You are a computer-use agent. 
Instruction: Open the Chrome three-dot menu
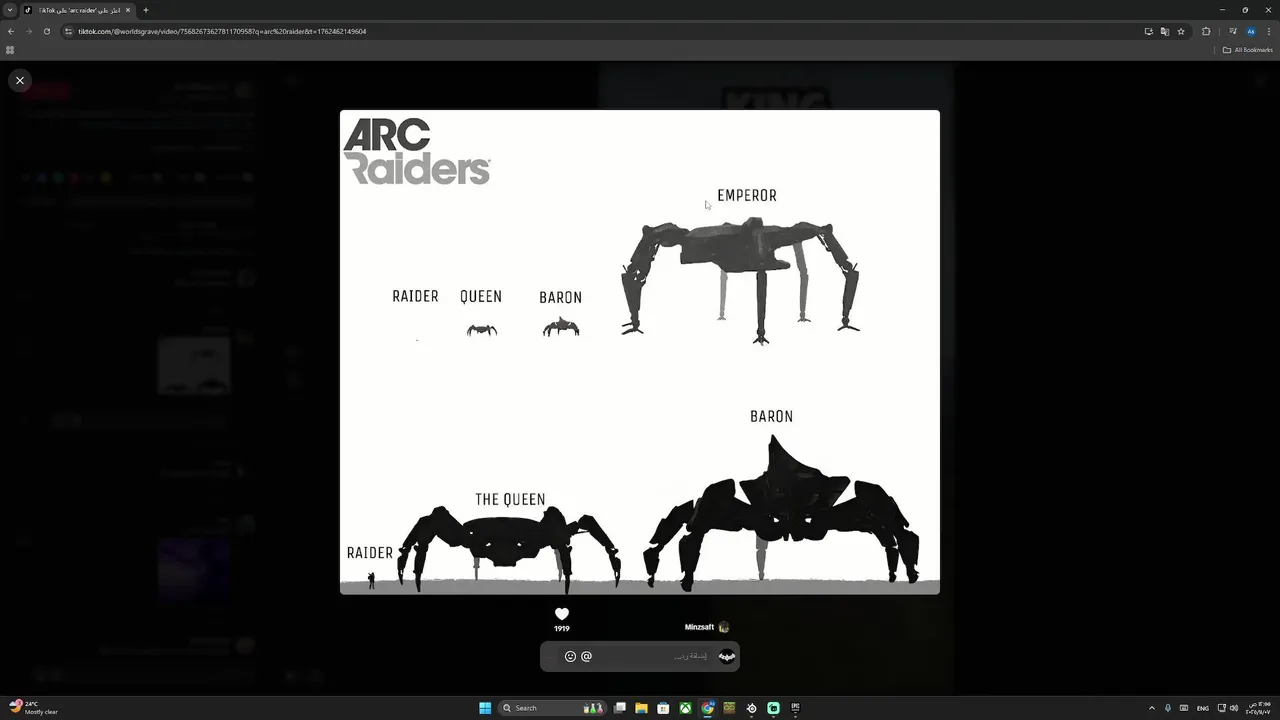(1268, 31)
